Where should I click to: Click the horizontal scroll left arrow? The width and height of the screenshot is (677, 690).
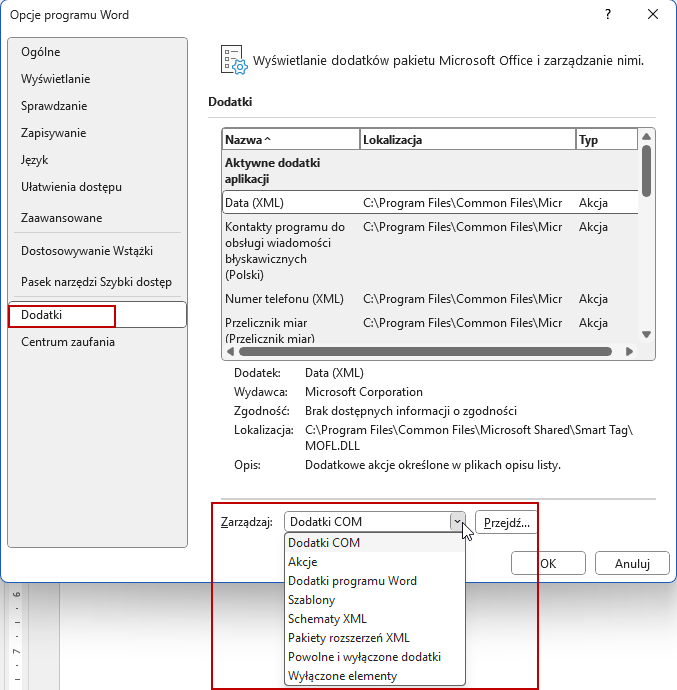pyautogui.click(x=230, y=351)
